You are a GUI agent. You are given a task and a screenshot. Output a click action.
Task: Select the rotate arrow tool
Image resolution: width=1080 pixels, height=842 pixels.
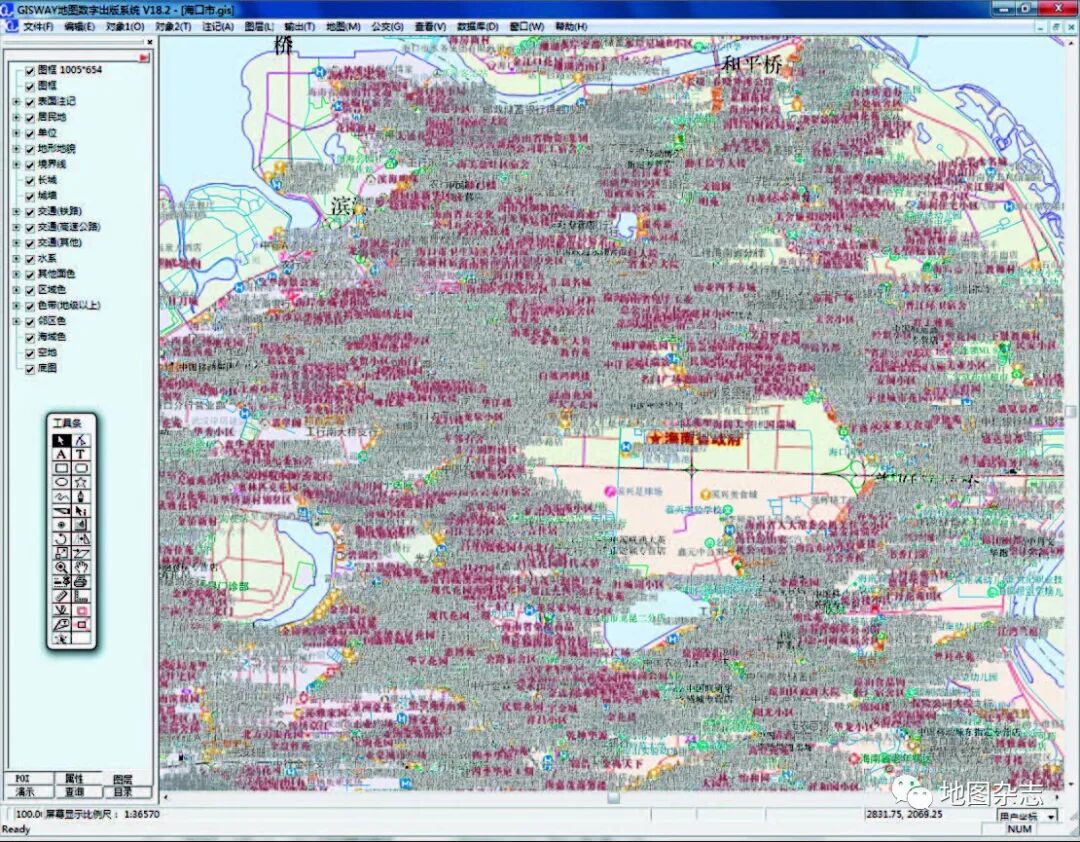[62, 539]
